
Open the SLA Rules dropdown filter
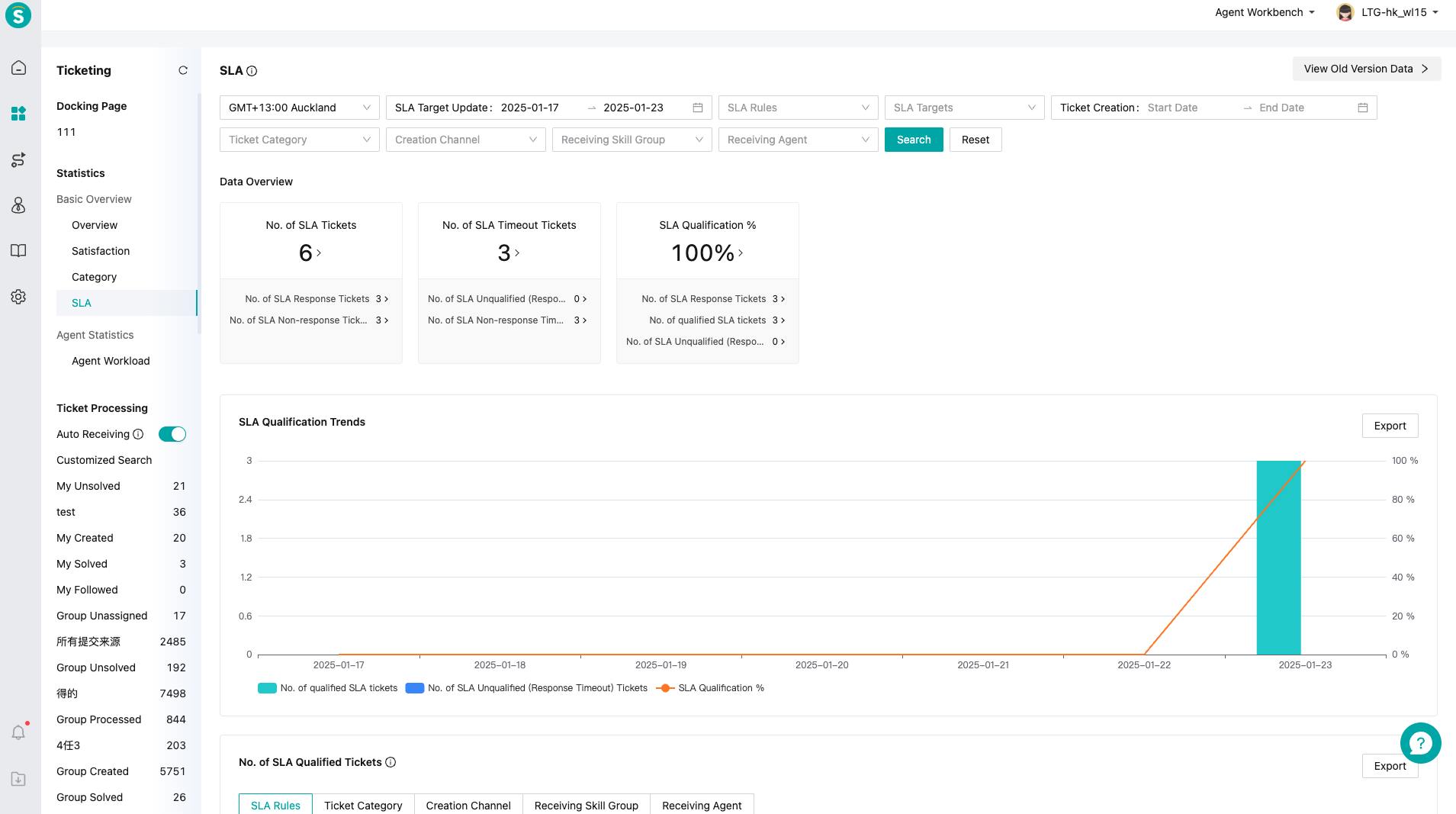(x=799, y=108)
